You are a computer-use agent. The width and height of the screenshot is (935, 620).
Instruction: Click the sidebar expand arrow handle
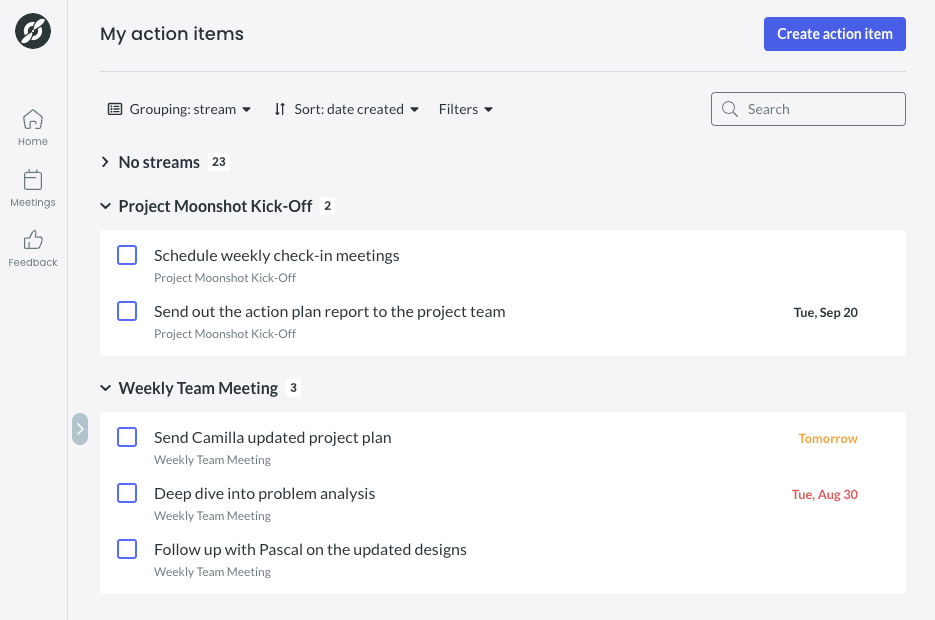click(x=80, y=429)
